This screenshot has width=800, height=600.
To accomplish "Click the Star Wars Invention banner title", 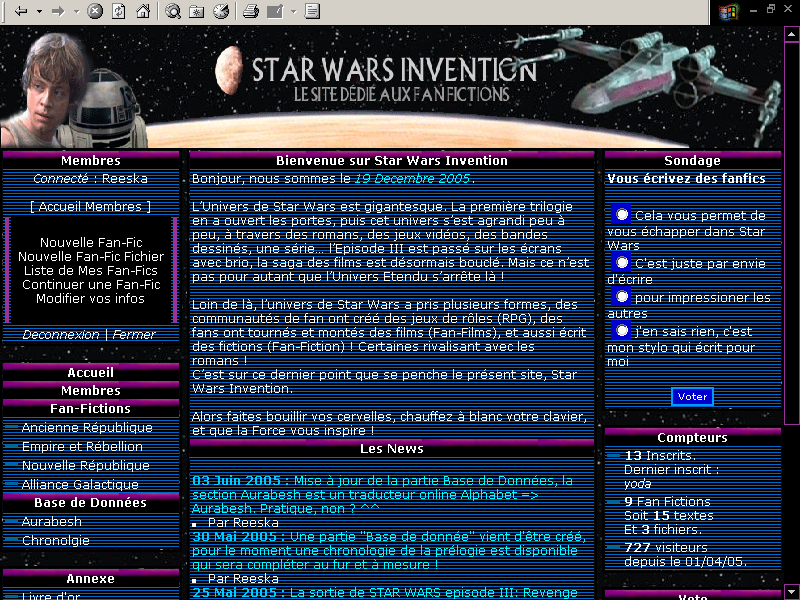I will tap(394, 70).
